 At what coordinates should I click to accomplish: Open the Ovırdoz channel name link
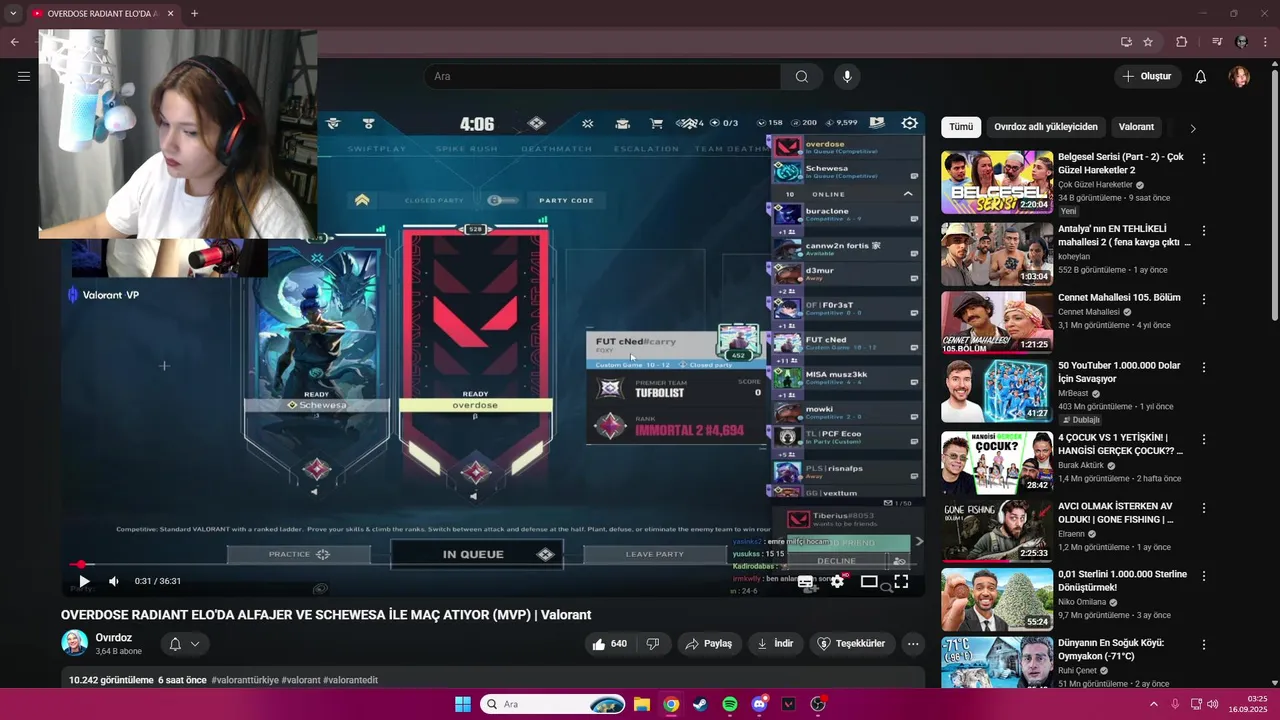[x=114, y=637]
